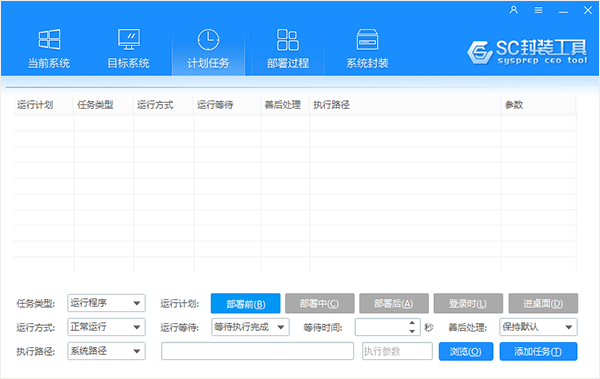
Task: Click the 参数 column header
Action: point(539,105)
